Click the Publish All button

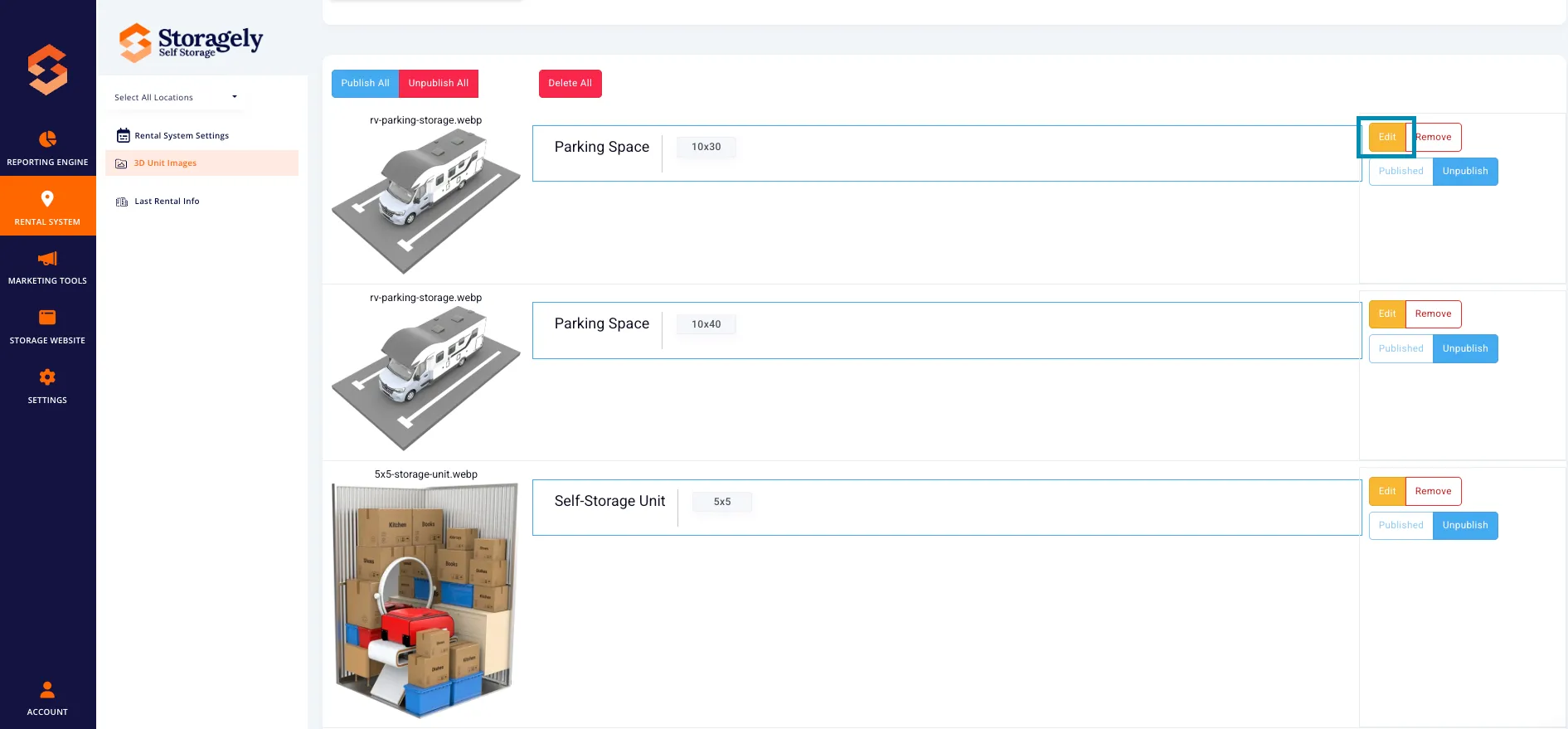point(365,83)
